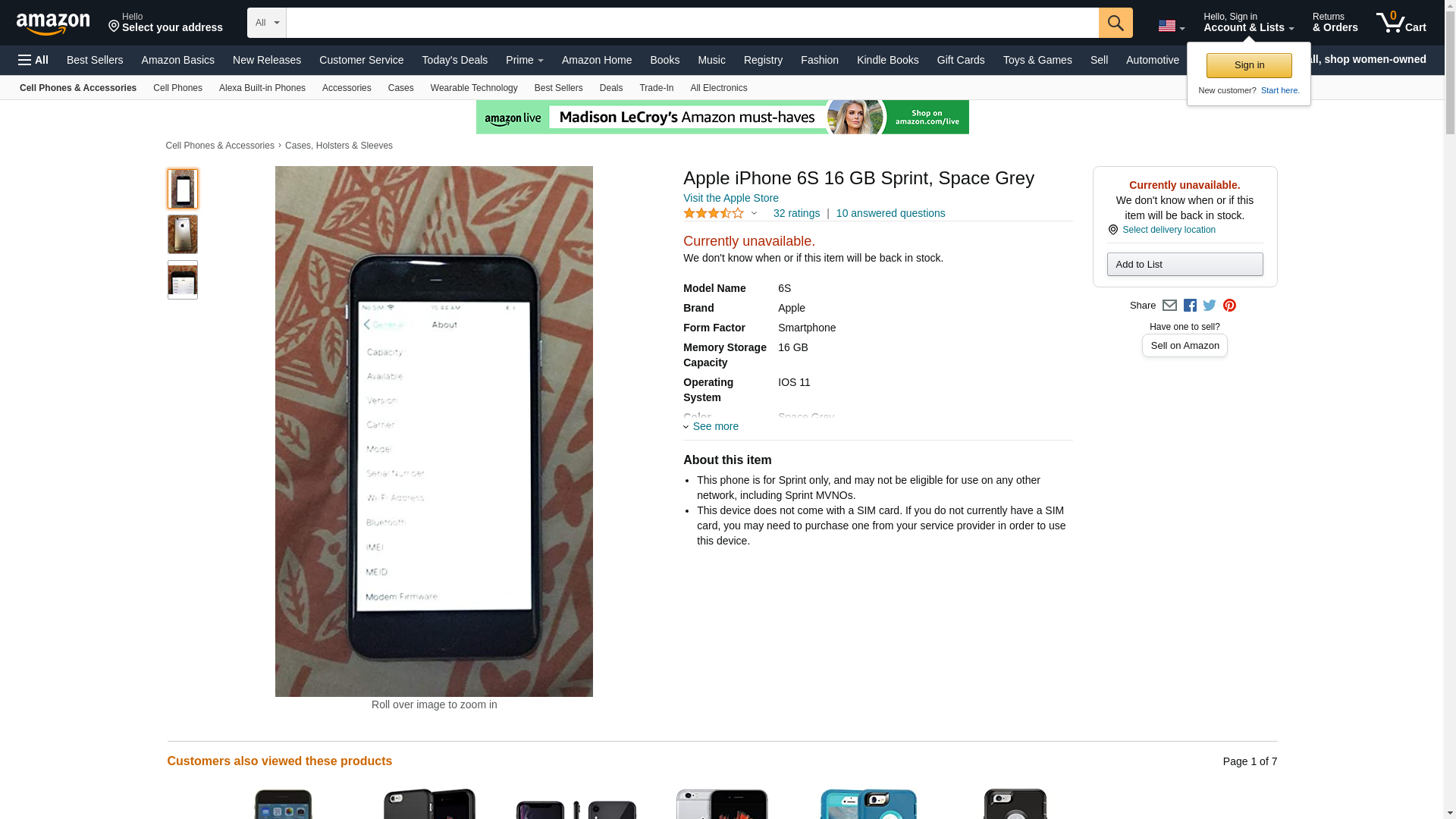Open the country flag language selector
Viewport: 1456px width, 819px height.
1171,26
